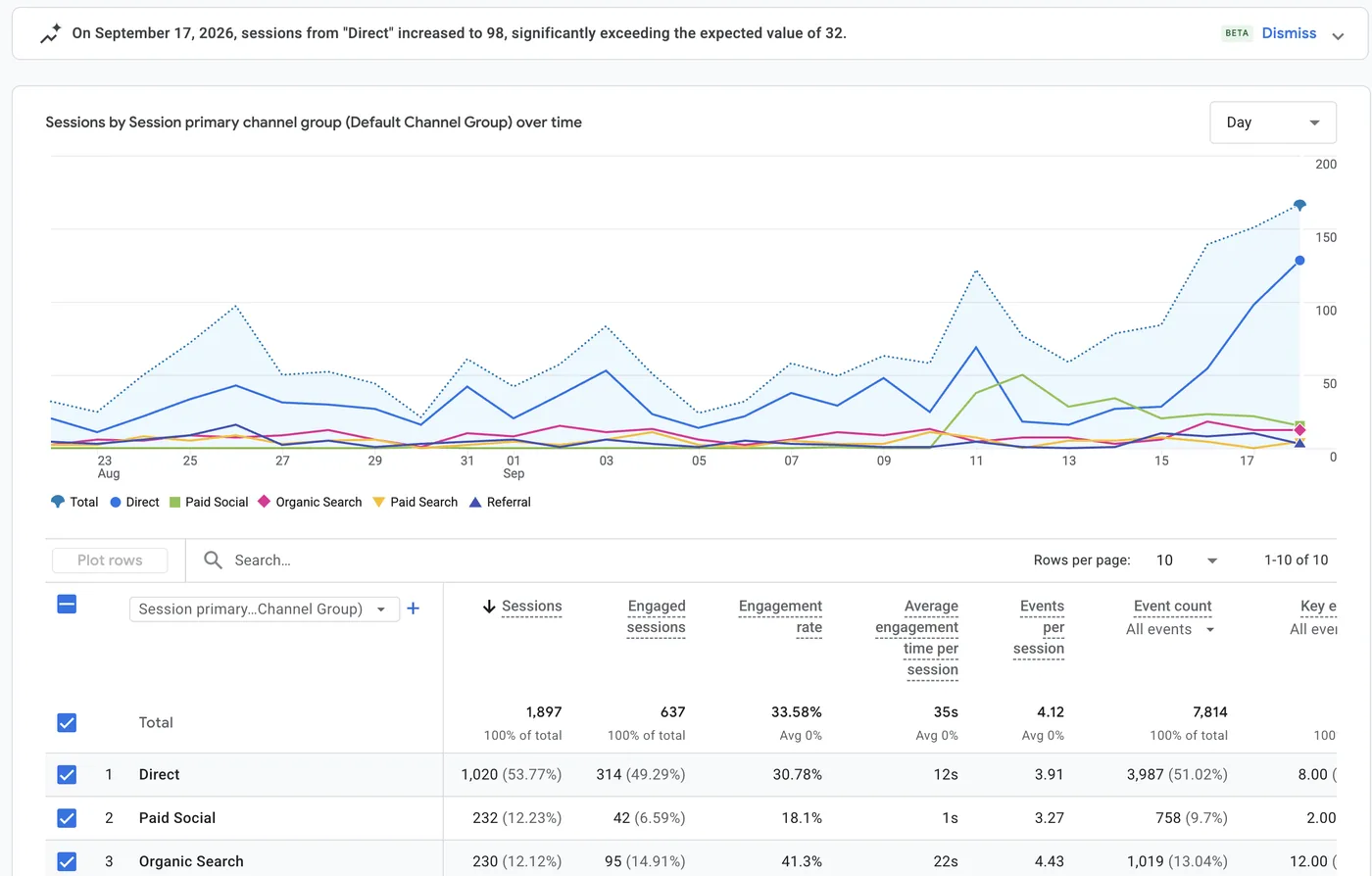Click the Total data point marker on chart
Viewport: 1372px width, 876px height.
pos(1299,205)
